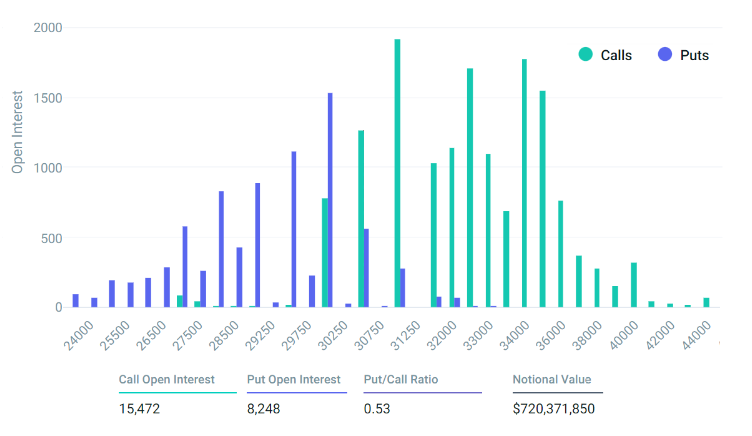Toggle the Calls series legend label
The image size is (752, 436).
616,55
